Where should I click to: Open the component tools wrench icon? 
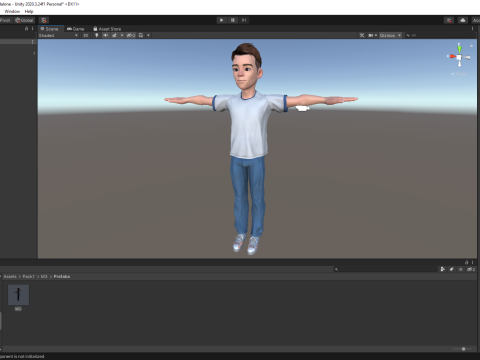click(362, 35)
